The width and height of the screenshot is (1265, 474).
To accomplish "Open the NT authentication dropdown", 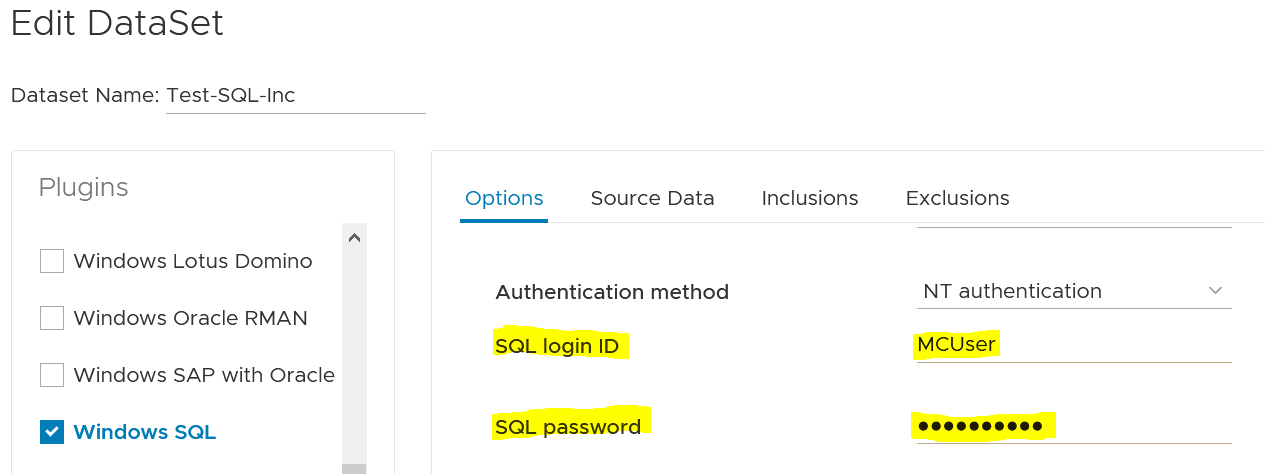I will click(x=1060, y=291).
